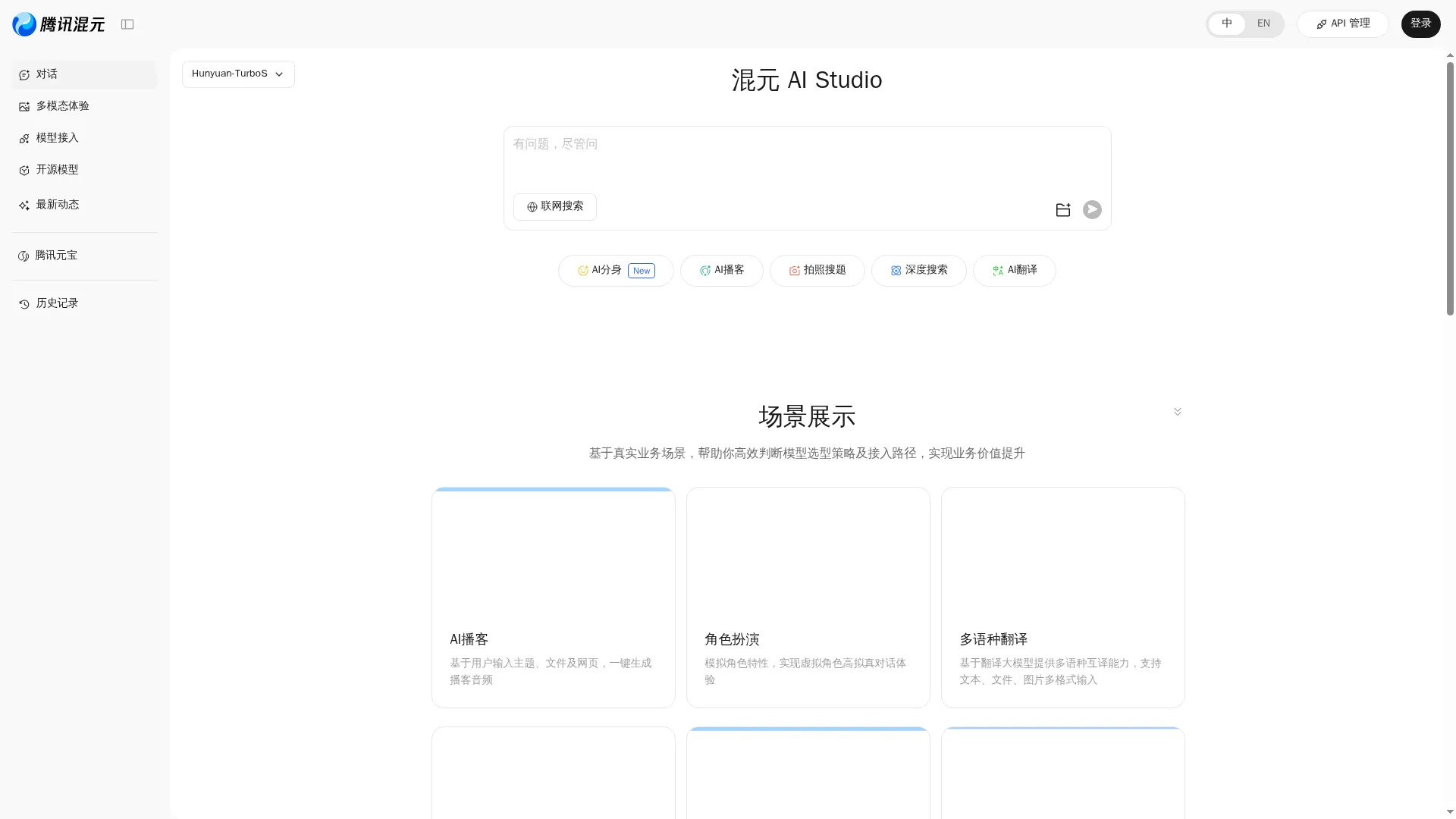The image size is (1456, 819).
Task: Collapse the 场景展示 section via the chevron
Action: coord(1177,411)
